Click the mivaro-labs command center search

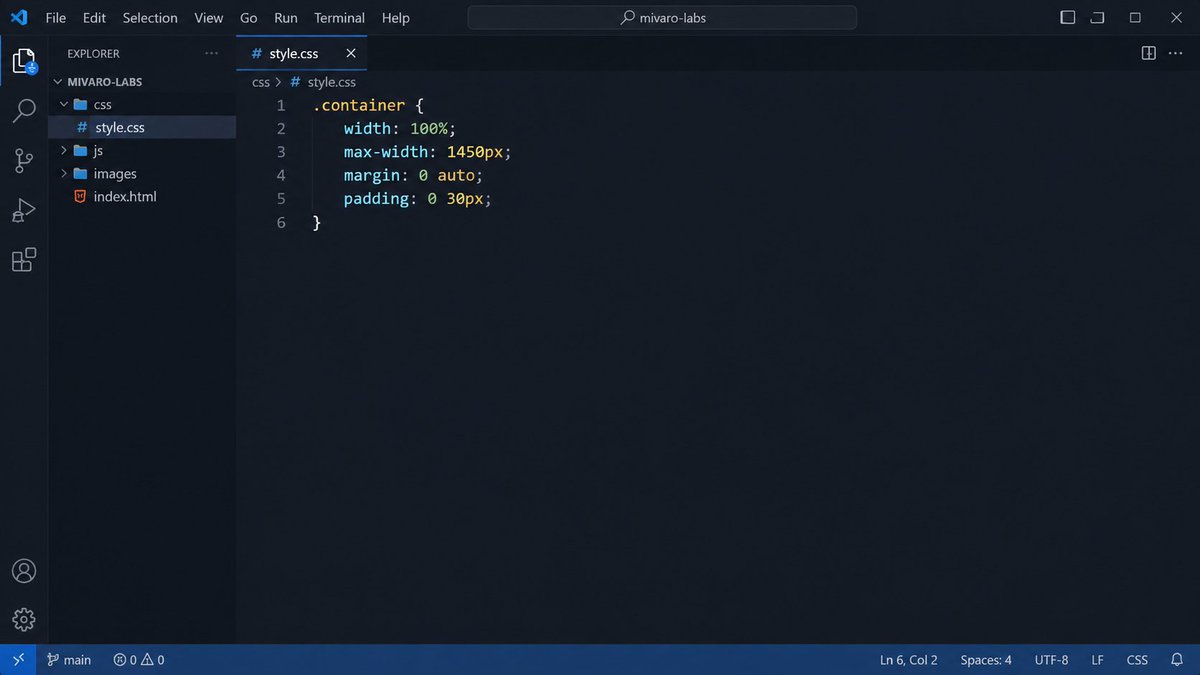(x=662, y=18)
